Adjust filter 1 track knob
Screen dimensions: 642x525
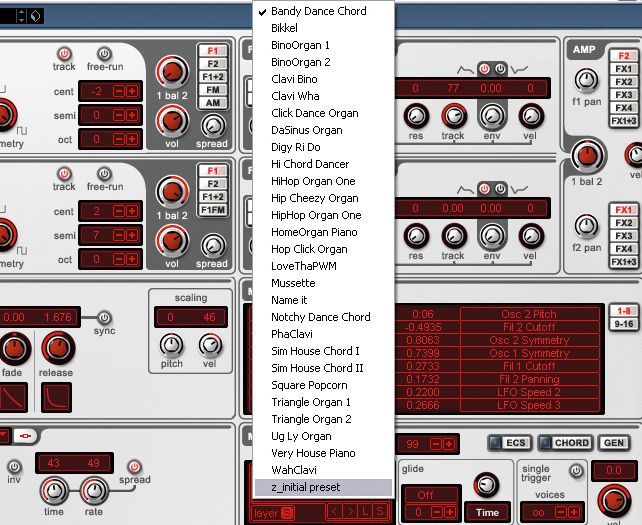click(x=454, y=116)
